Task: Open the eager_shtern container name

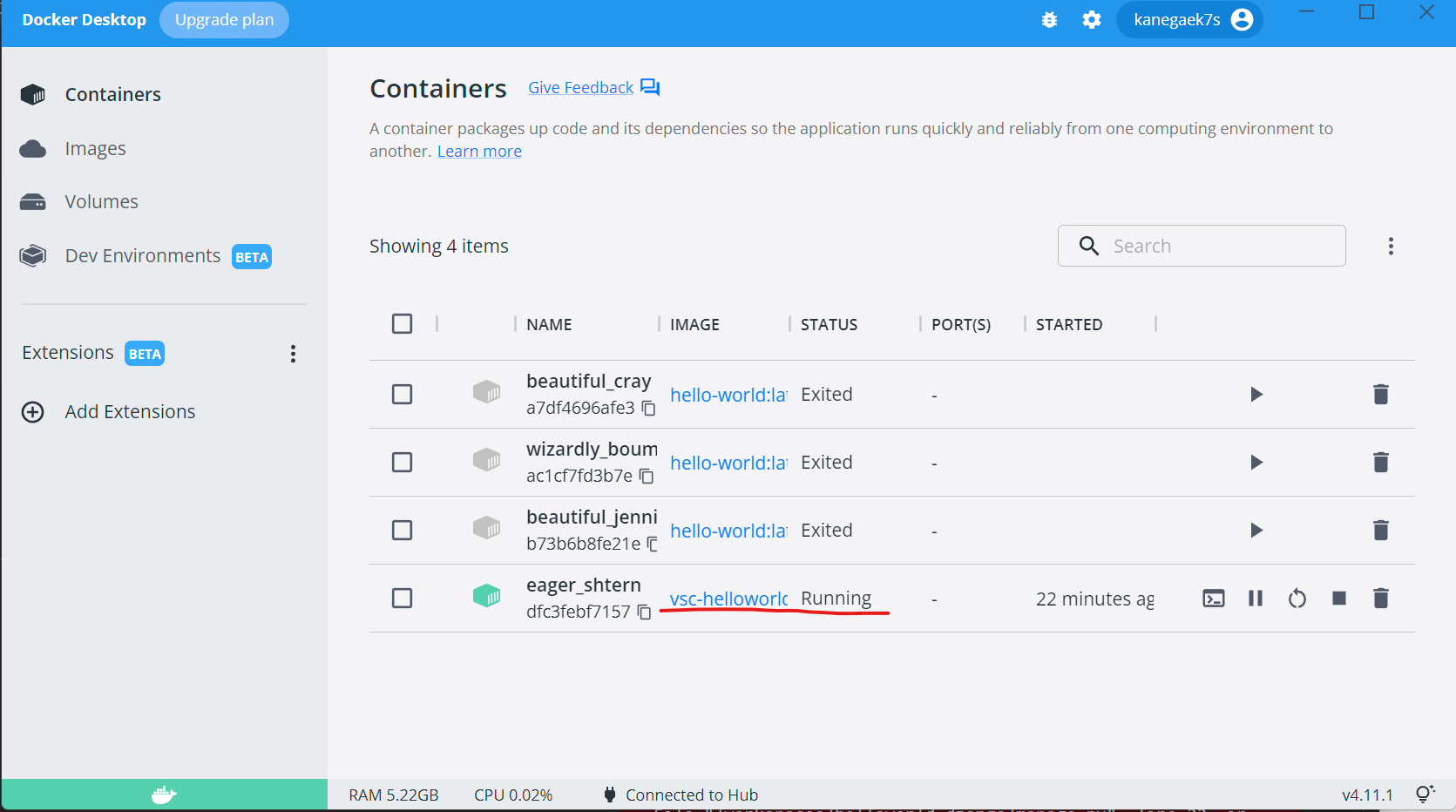Action: [584, 585]
